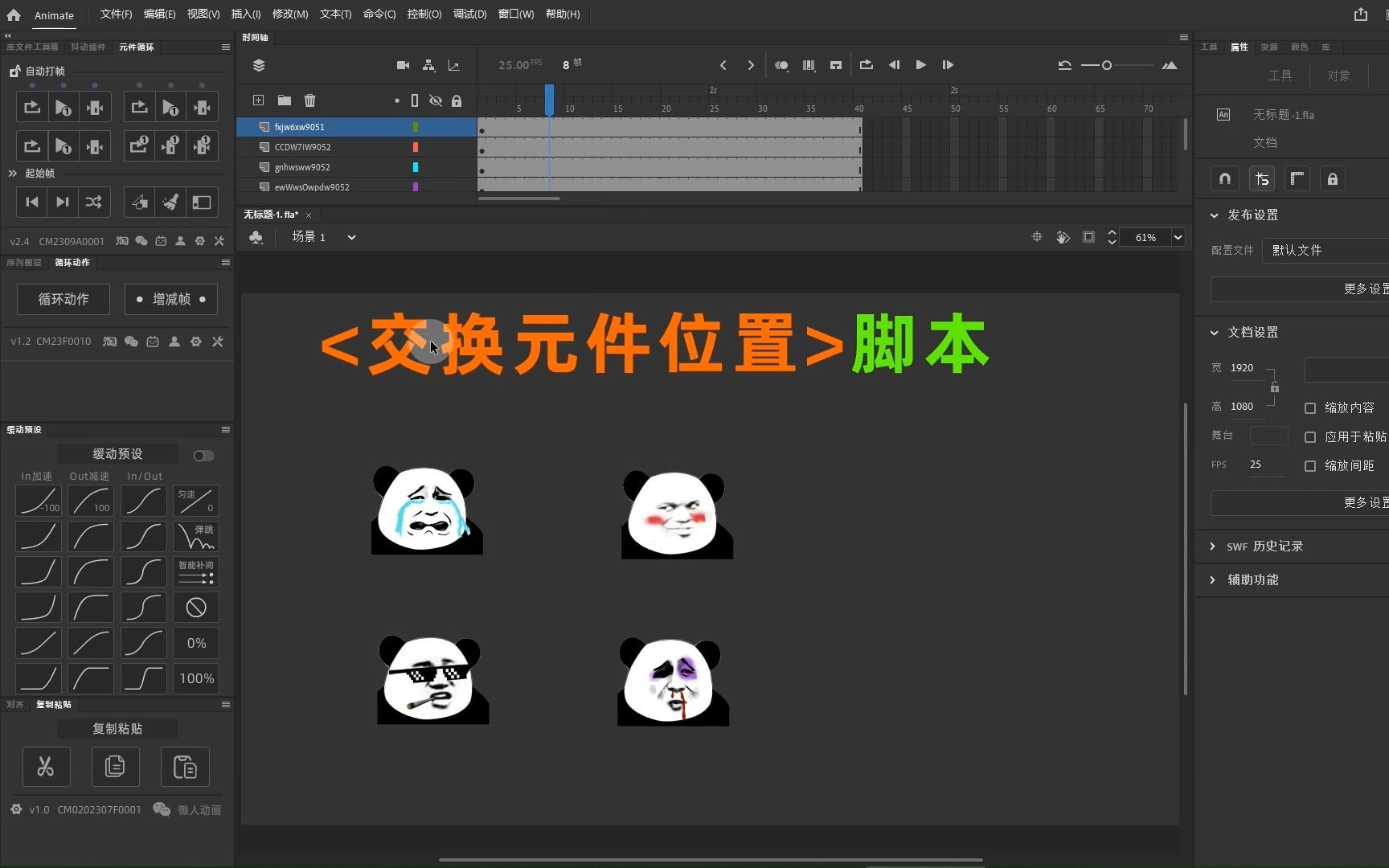
Task: Delete layer trash icon
Action: tap(310, 100)
